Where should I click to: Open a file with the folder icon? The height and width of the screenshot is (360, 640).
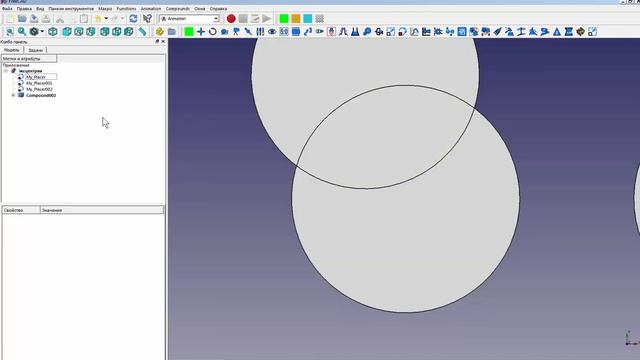(22, 19)
